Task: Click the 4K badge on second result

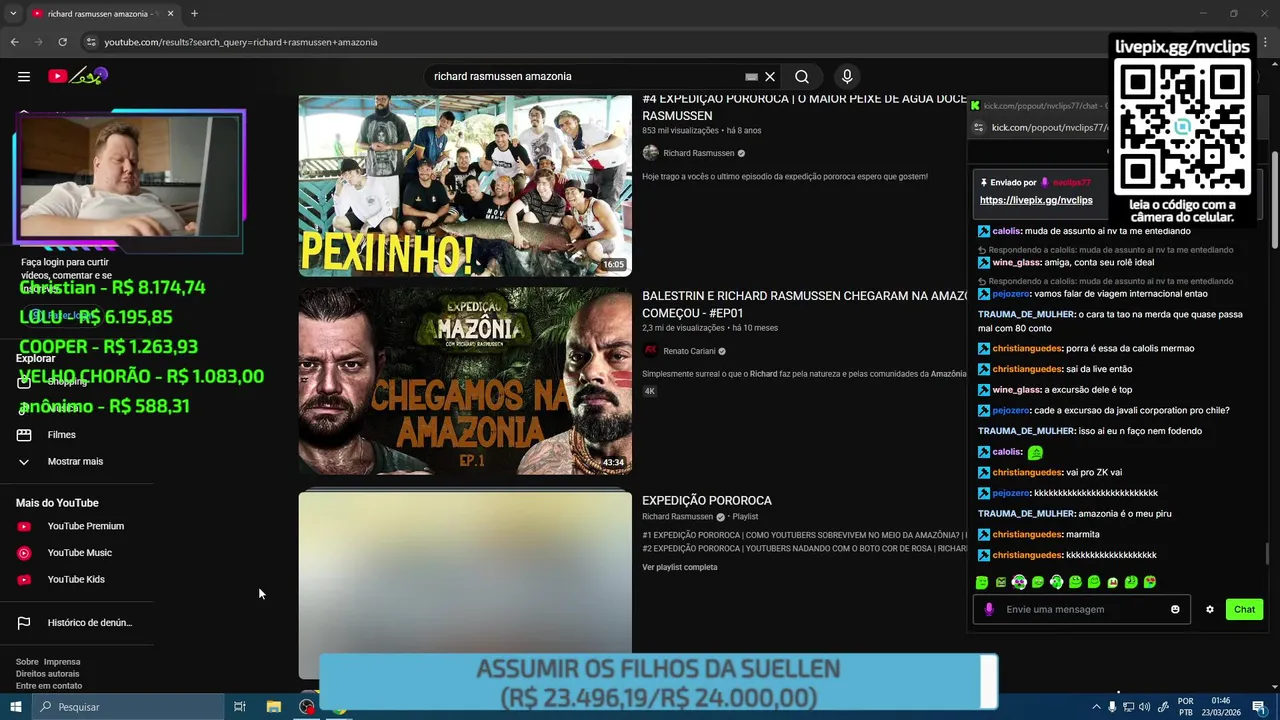Action: click(650, 391)
